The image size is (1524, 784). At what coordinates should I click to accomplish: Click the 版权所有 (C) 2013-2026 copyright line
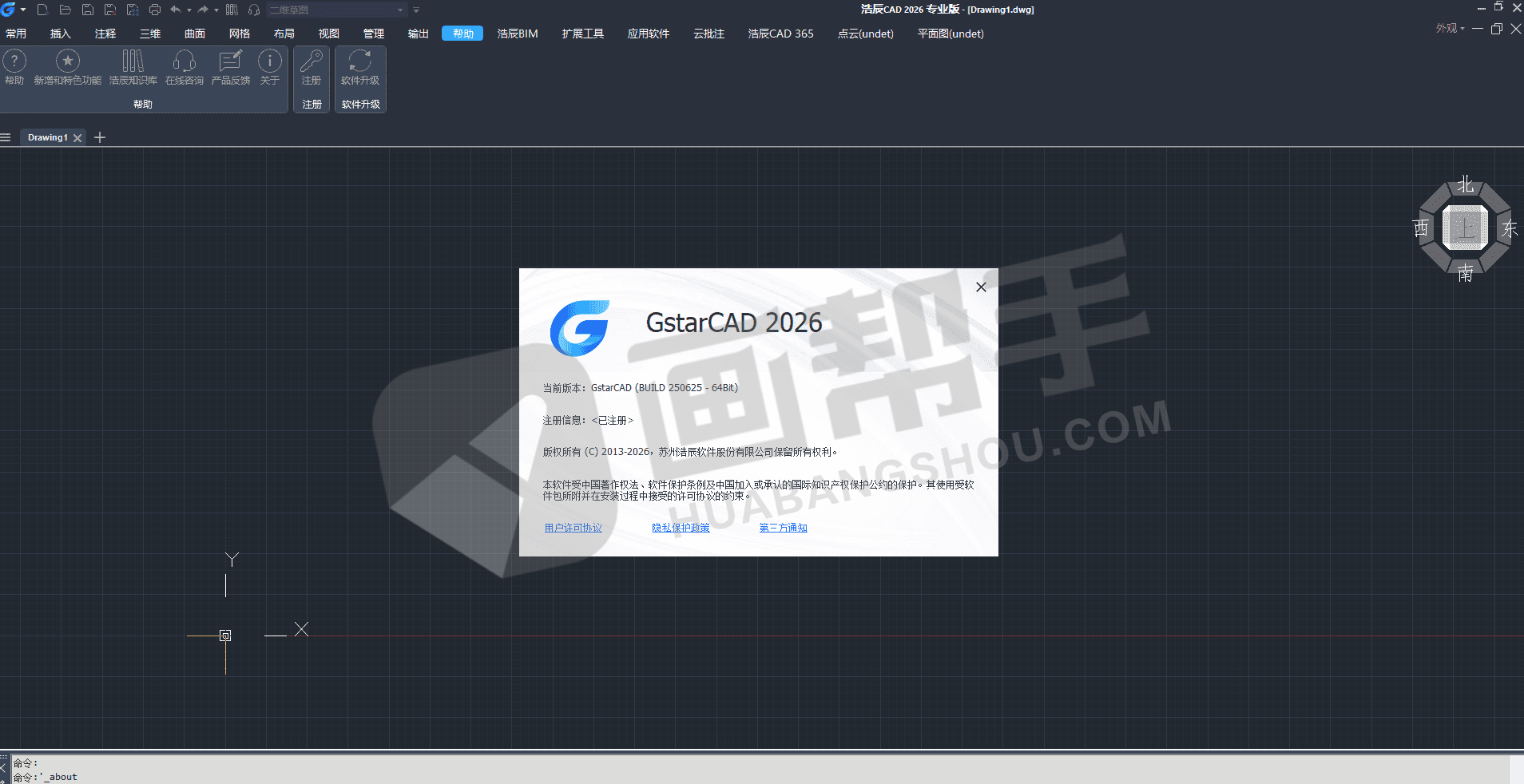(690, 452)
